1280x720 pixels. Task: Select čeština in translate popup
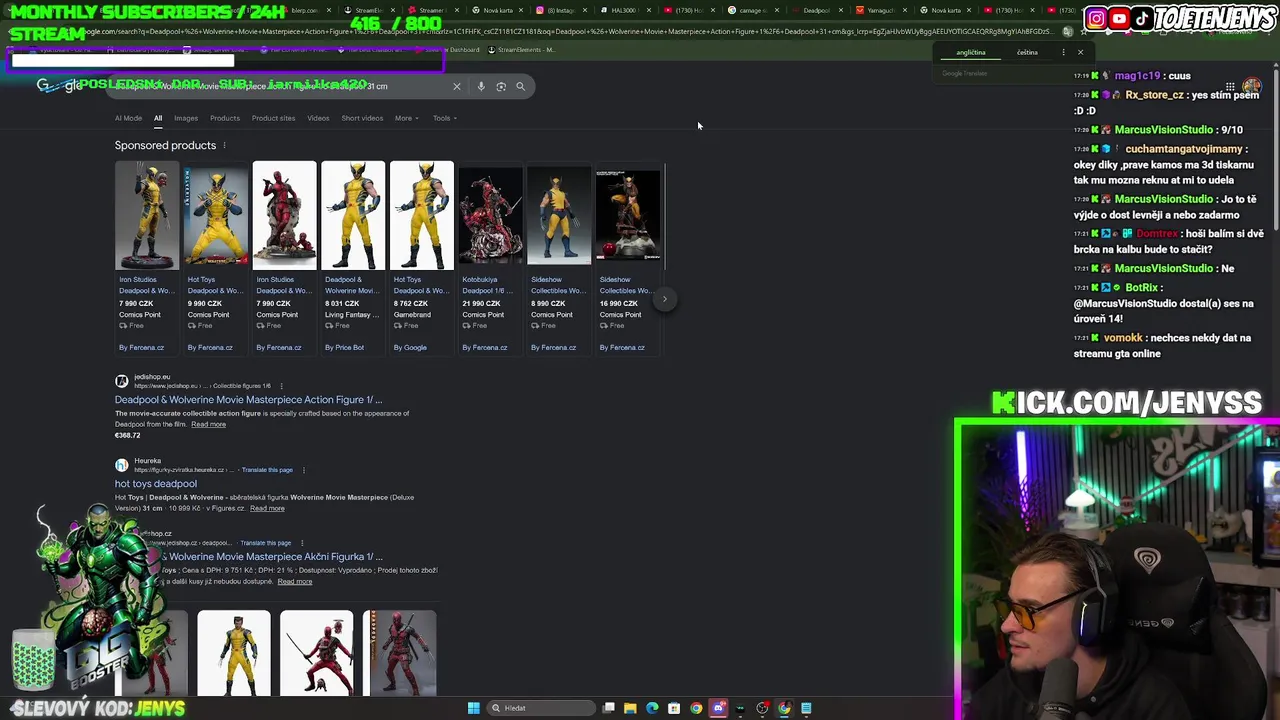coord(1027,52)
